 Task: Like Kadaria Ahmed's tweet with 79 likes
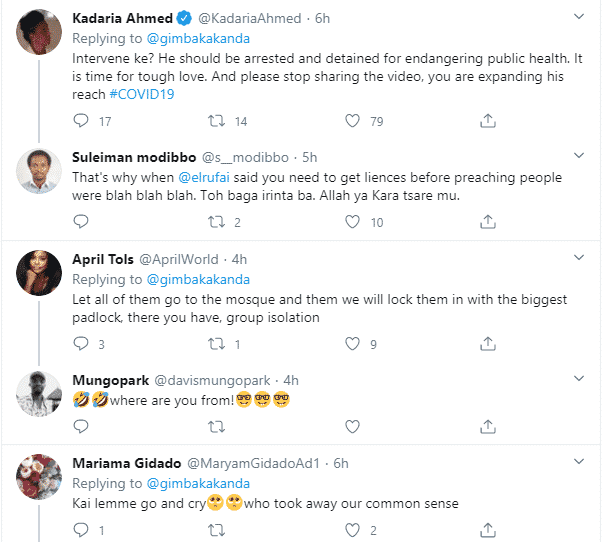(x=352, y=121)
